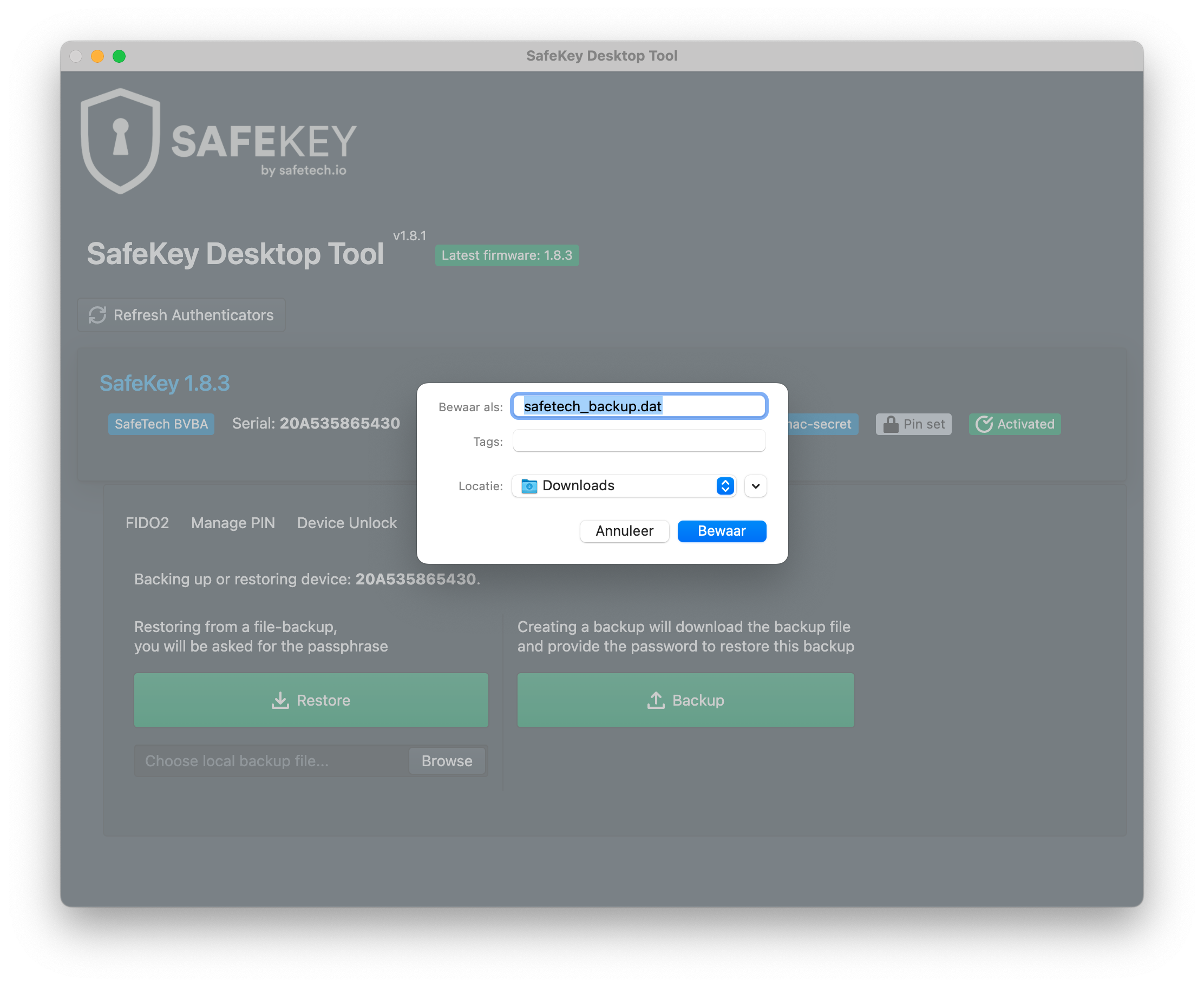The width and height of the screenshot is (1204, 987).
Task: Click the Pin set lock icon
Action: [891, 424]
